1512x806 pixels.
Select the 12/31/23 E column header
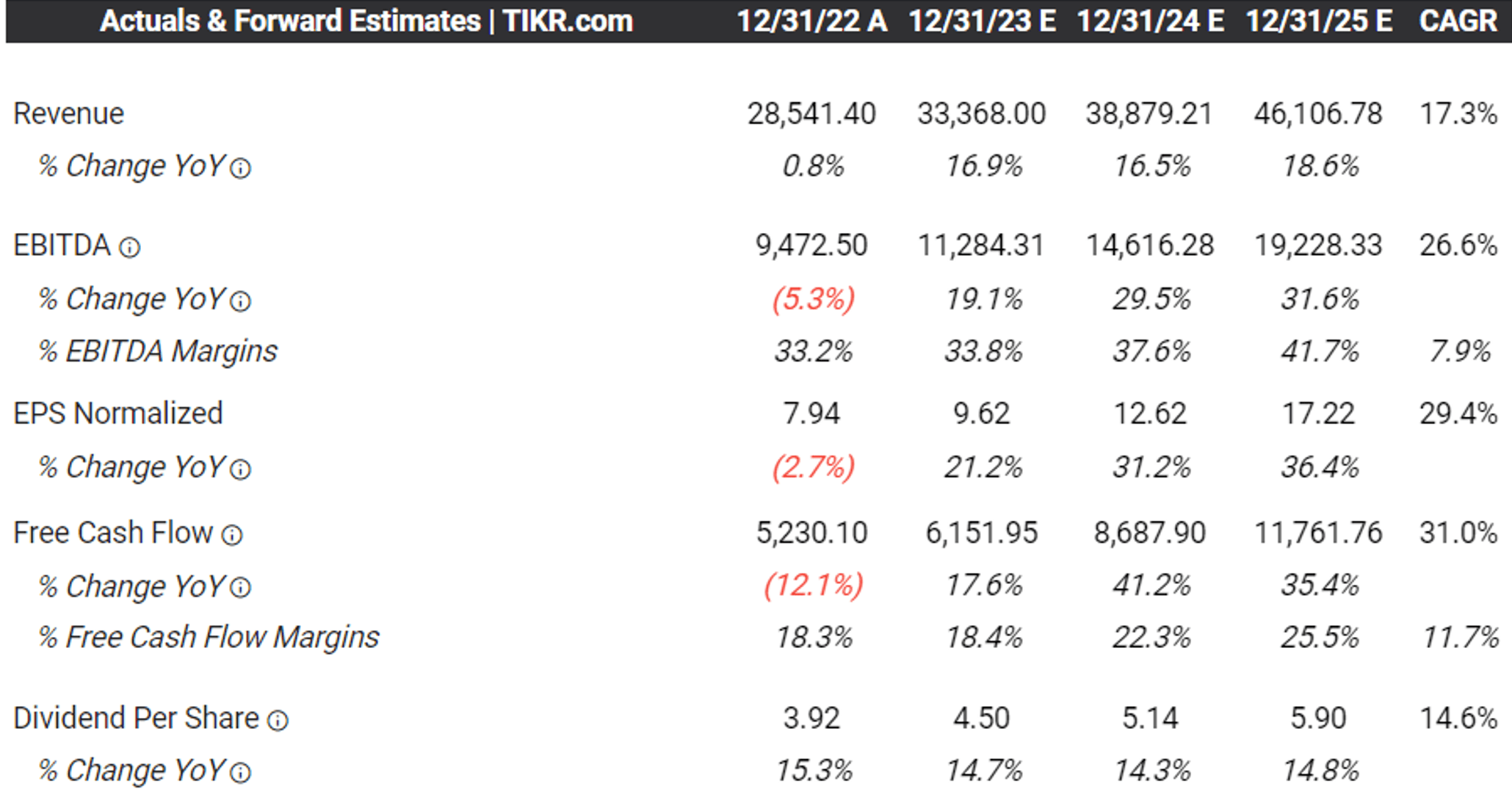pos(982,21)
